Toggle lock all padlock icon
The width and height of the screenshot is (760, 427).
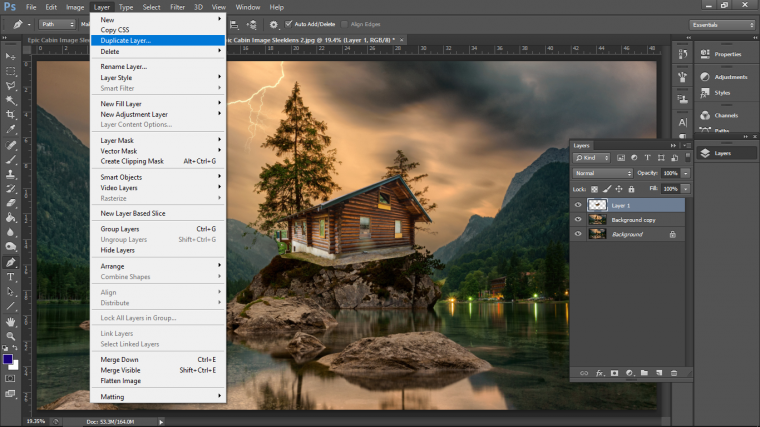631,189
